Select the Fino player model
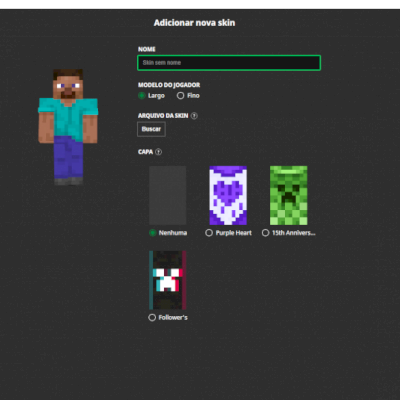This screenshot has height=400, width=400. tap(180, 96)
